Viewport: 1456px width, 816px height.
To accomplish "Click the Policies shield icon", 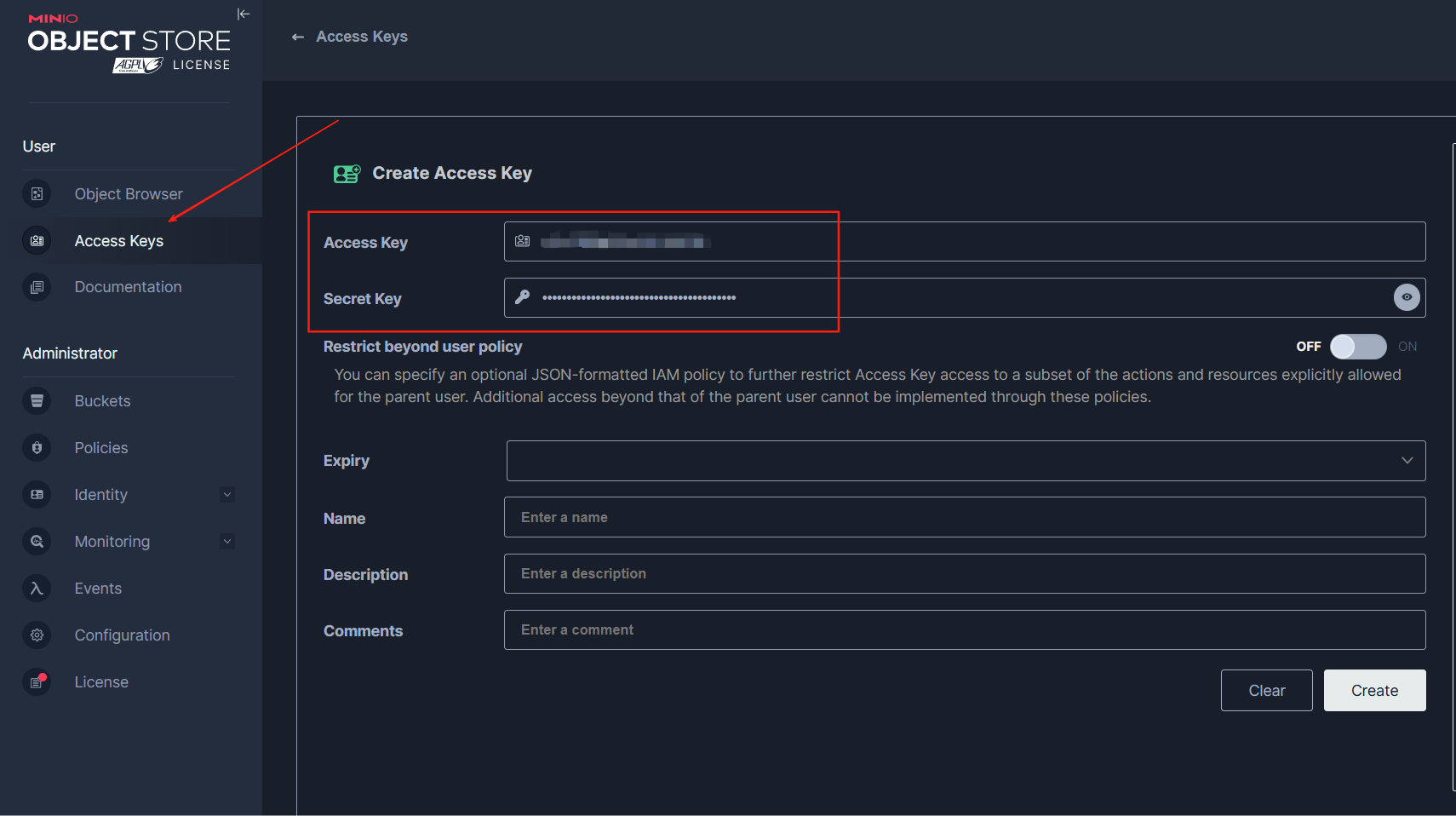I will pos(37,448).
